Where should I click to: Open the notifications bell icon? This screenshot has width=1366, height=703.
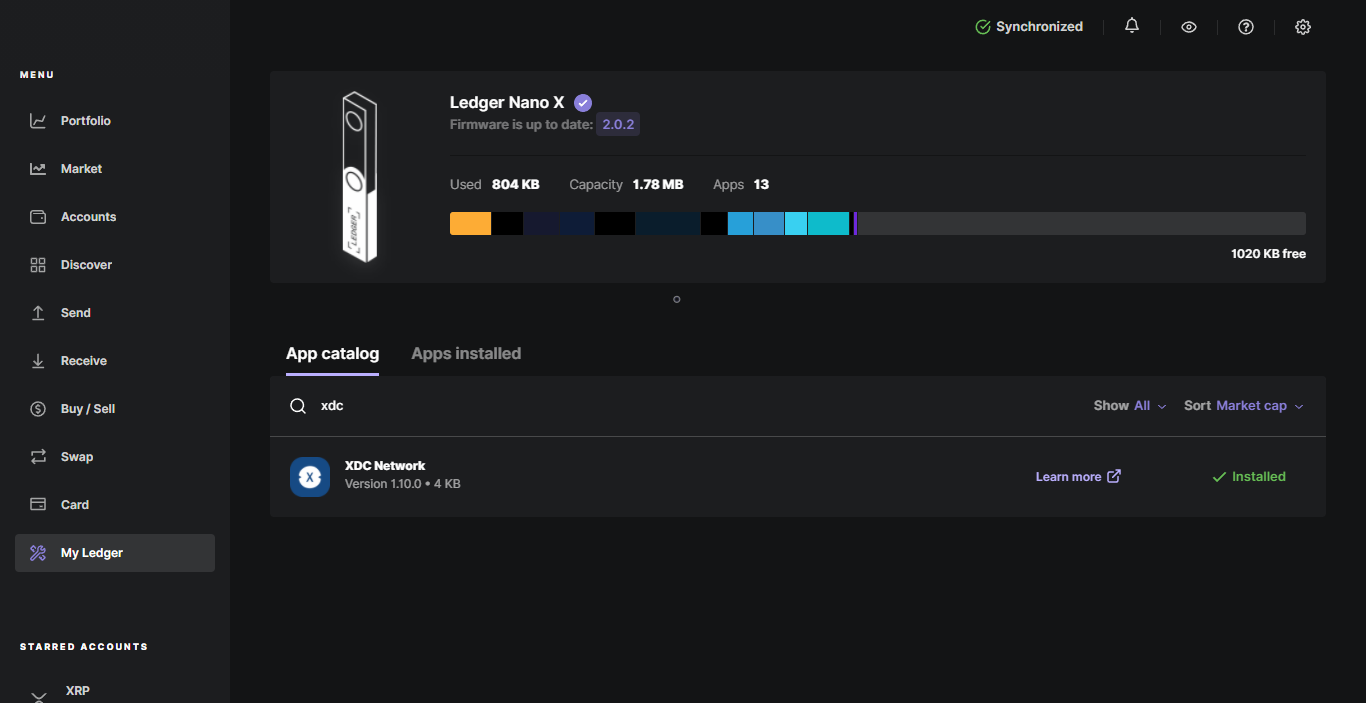point(1131,26)
